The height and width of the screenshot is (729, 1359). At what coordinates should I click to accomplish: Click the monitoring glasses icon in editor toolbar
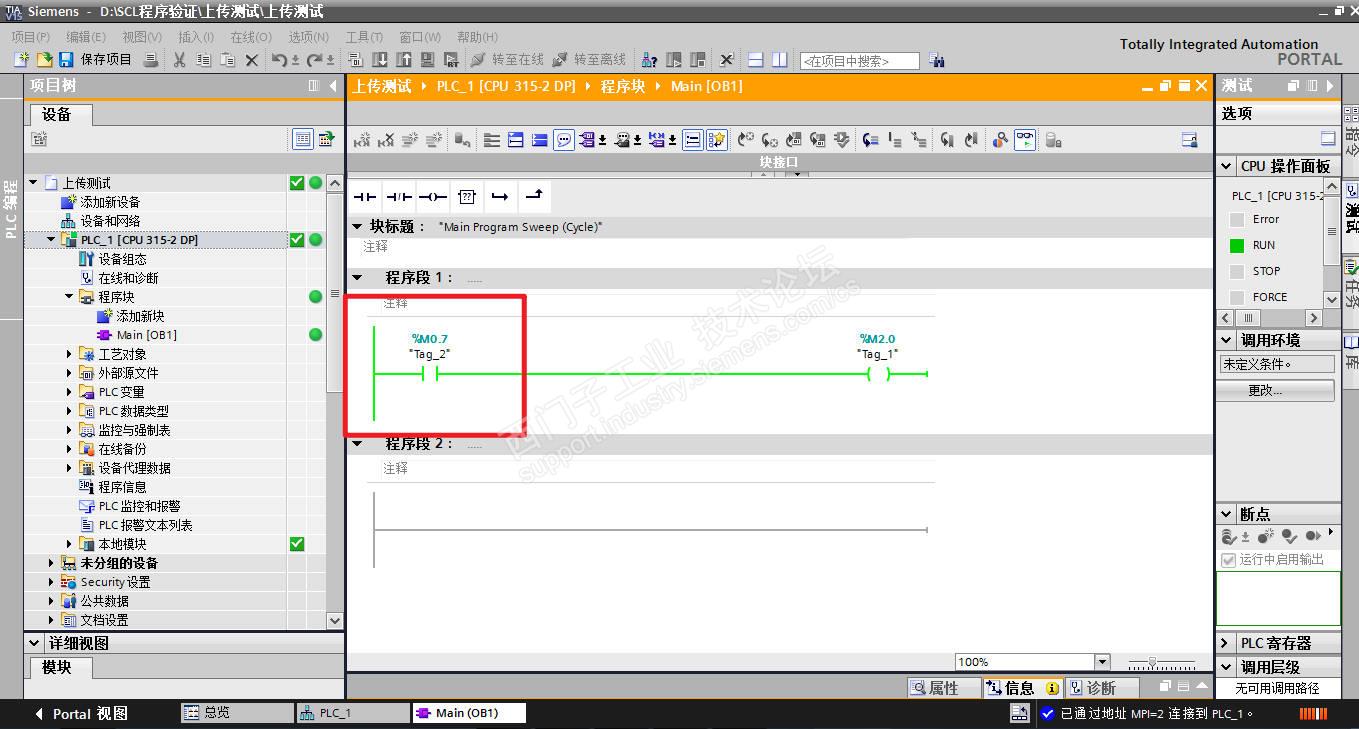tap(1025, 140)
